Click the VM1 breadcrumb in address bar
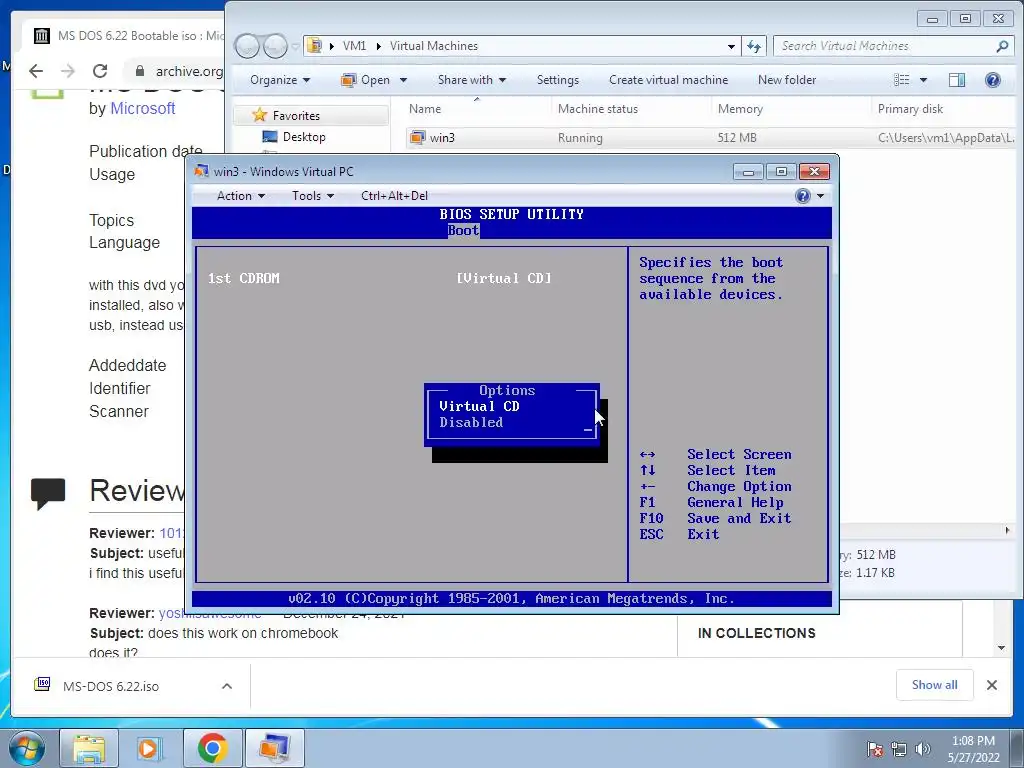This screenshot has height=768, width=1024. 354,46
